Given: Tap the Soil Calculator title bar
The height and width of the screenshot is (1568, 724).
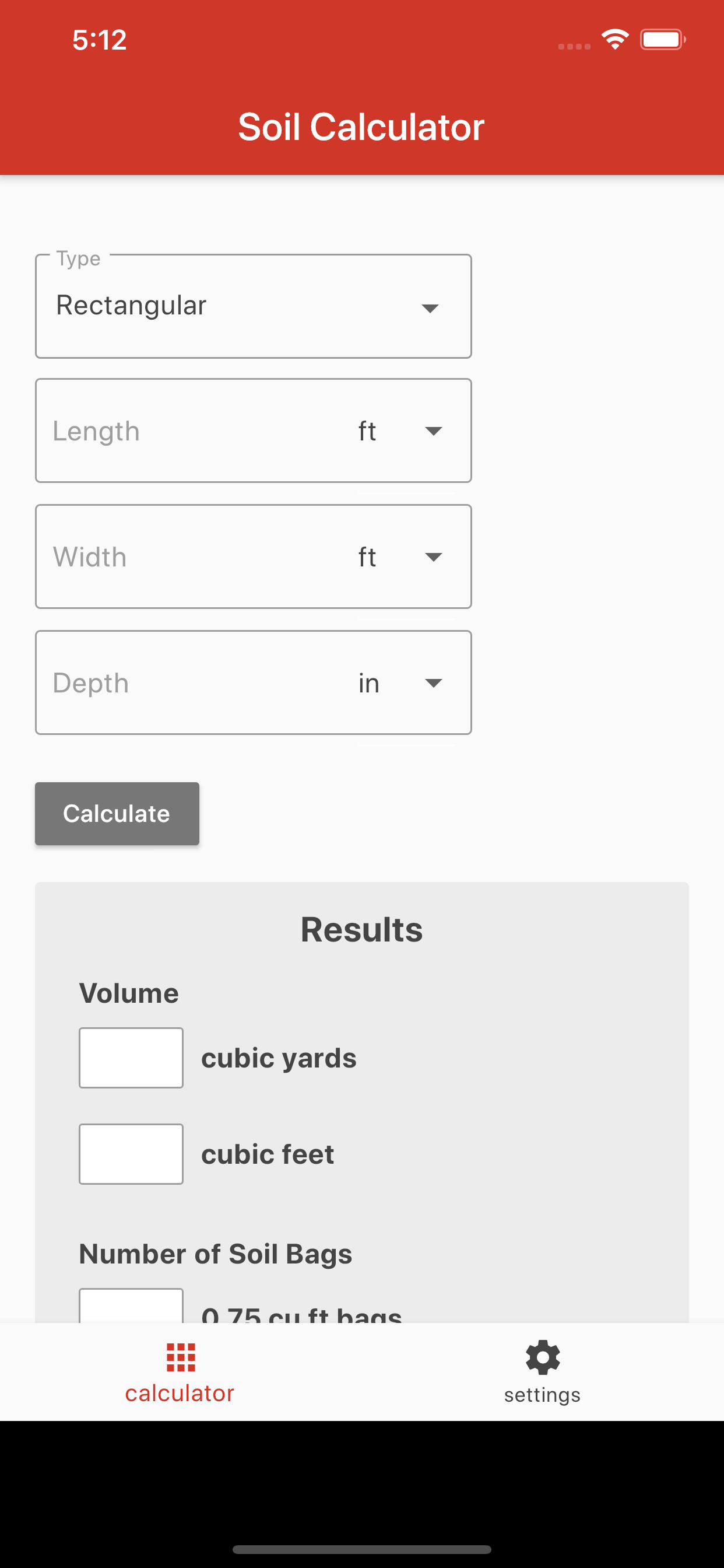Looking at the screenshot, I should [x=360, y=127].
